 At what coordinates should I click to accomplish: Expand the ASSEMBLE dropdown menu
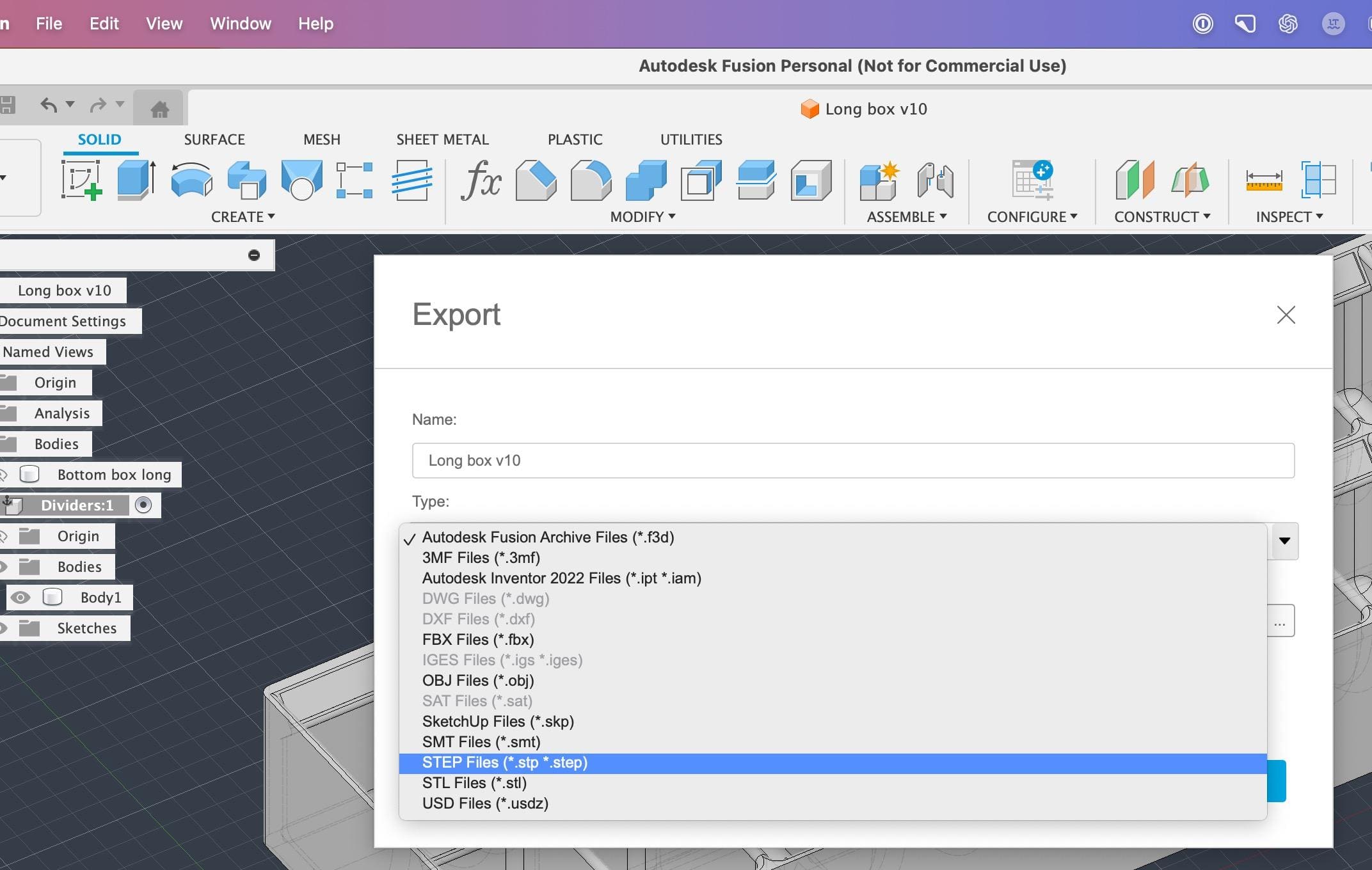pos(907,217)
